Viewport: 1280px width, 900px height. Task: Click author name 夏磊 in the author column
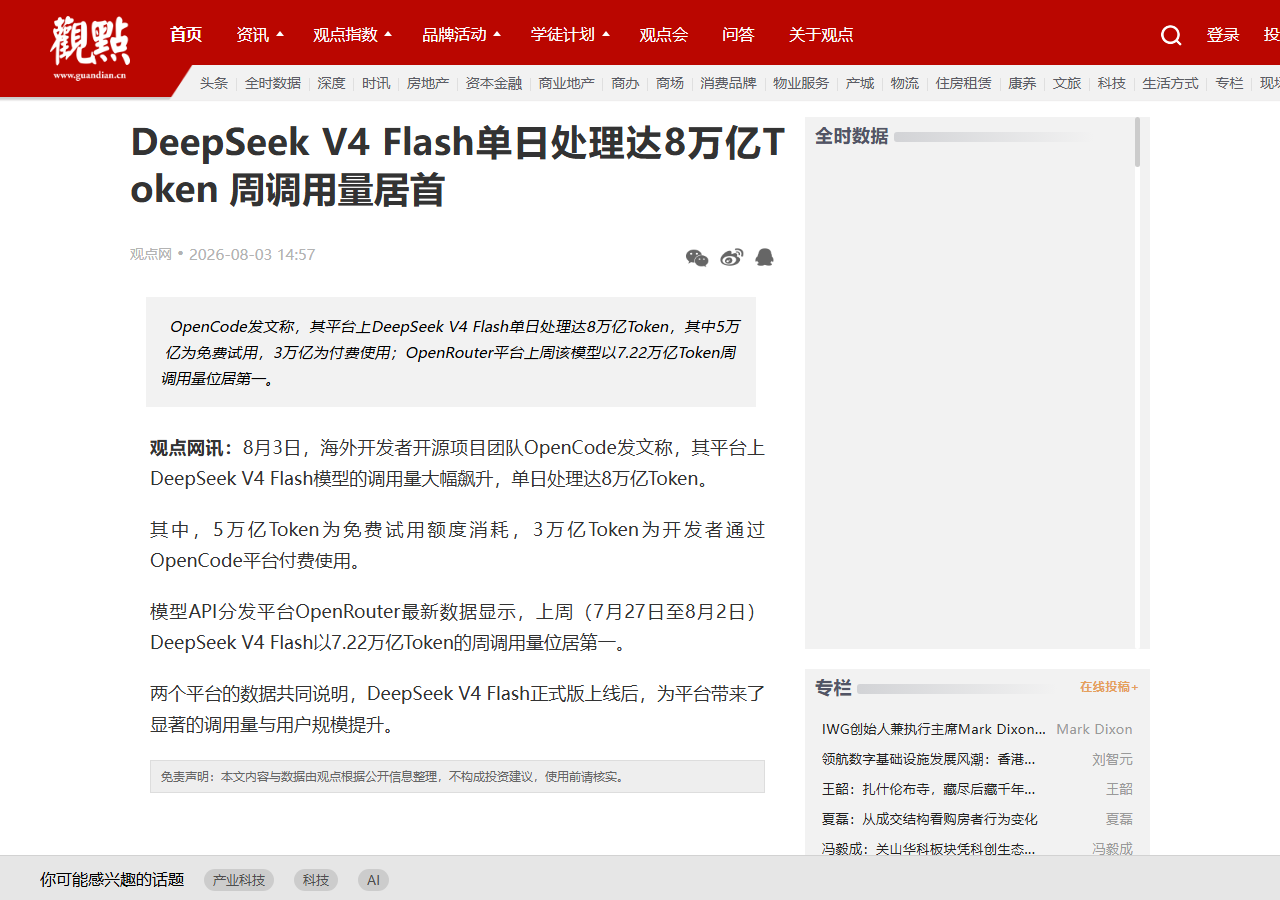tap(1119, 819)
